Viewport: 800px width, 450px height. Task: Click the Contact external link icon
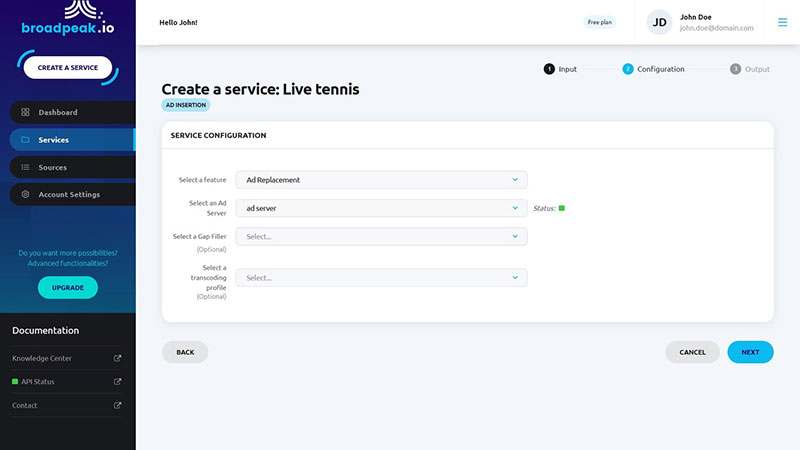click(x=117, y=405)
